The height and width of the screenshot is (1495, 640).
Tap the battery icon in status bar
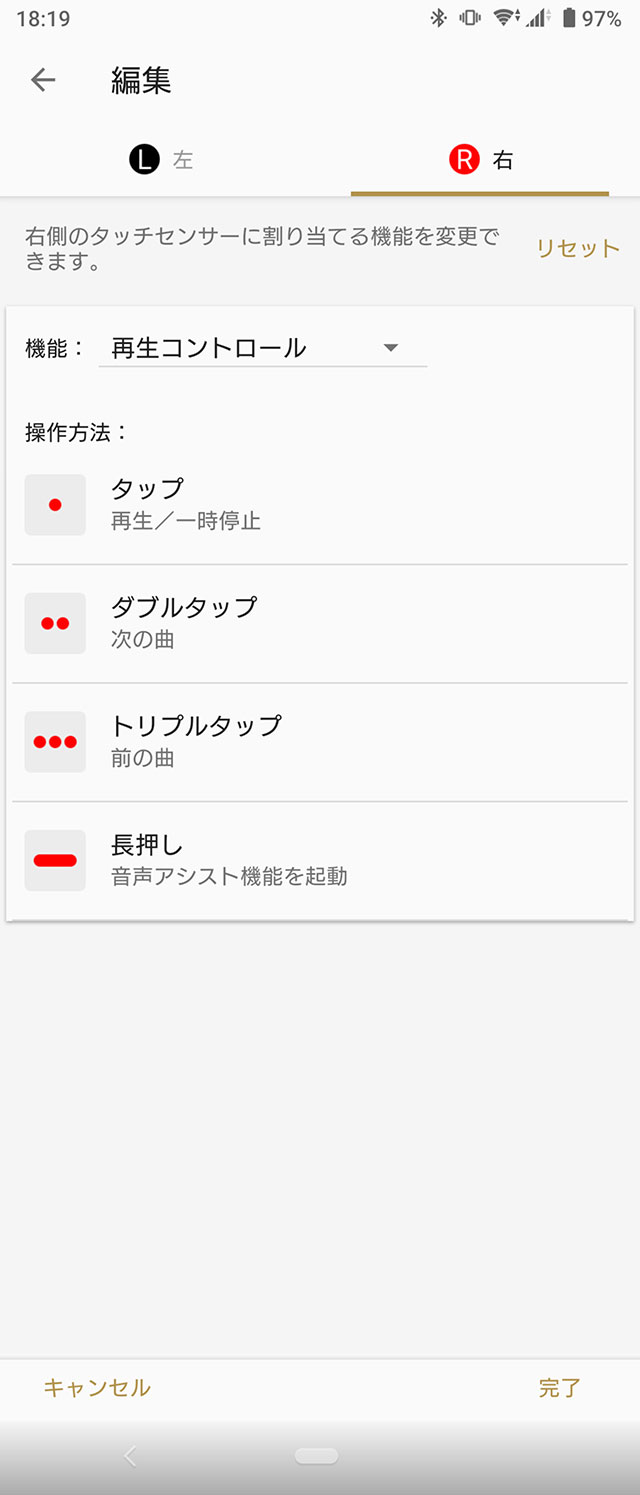(x=569, y=18)
